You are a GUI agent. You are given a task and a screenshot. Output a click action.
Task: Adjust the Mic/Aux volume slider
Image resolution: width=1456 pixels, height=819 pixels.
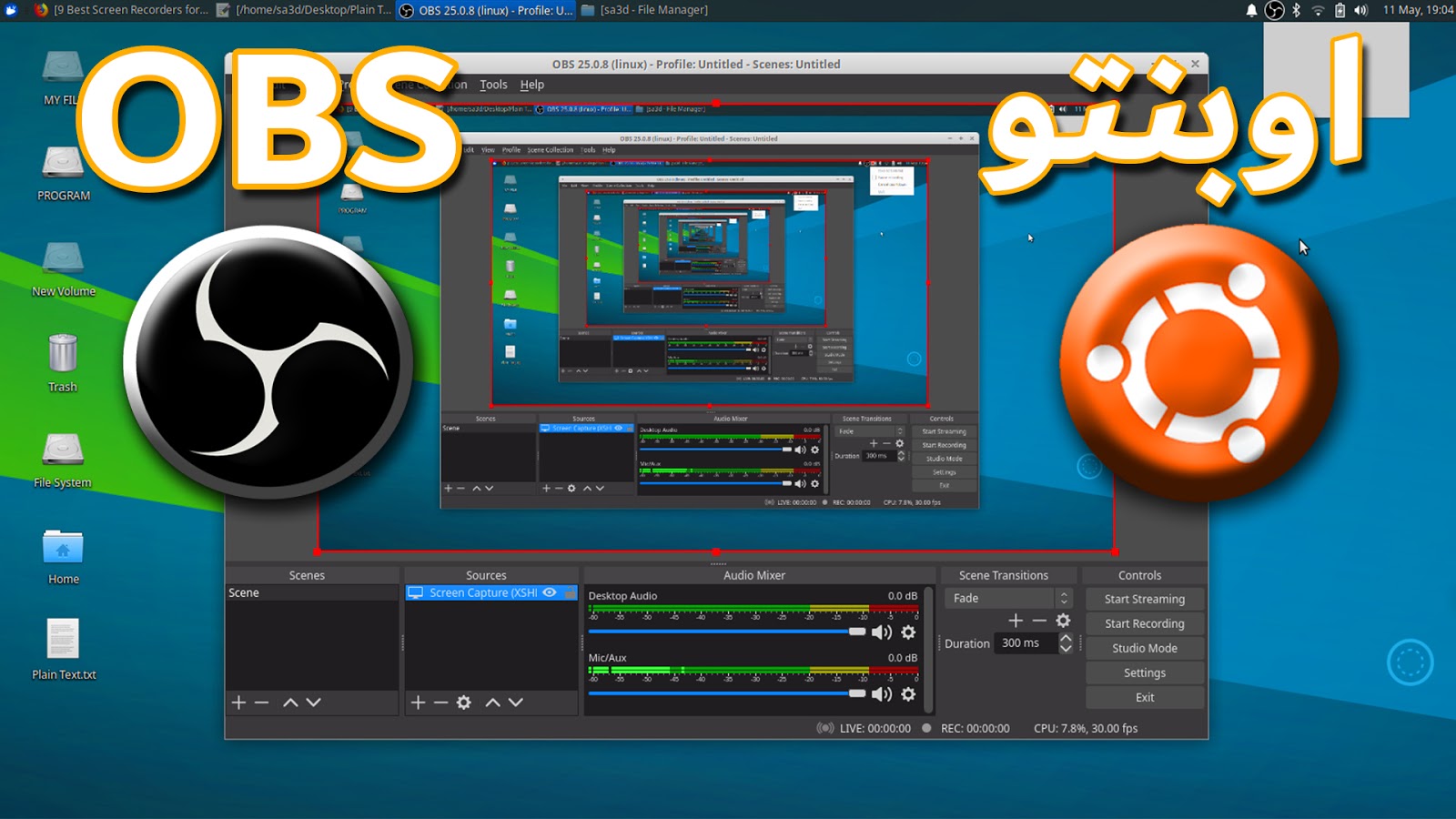[727, 693]
